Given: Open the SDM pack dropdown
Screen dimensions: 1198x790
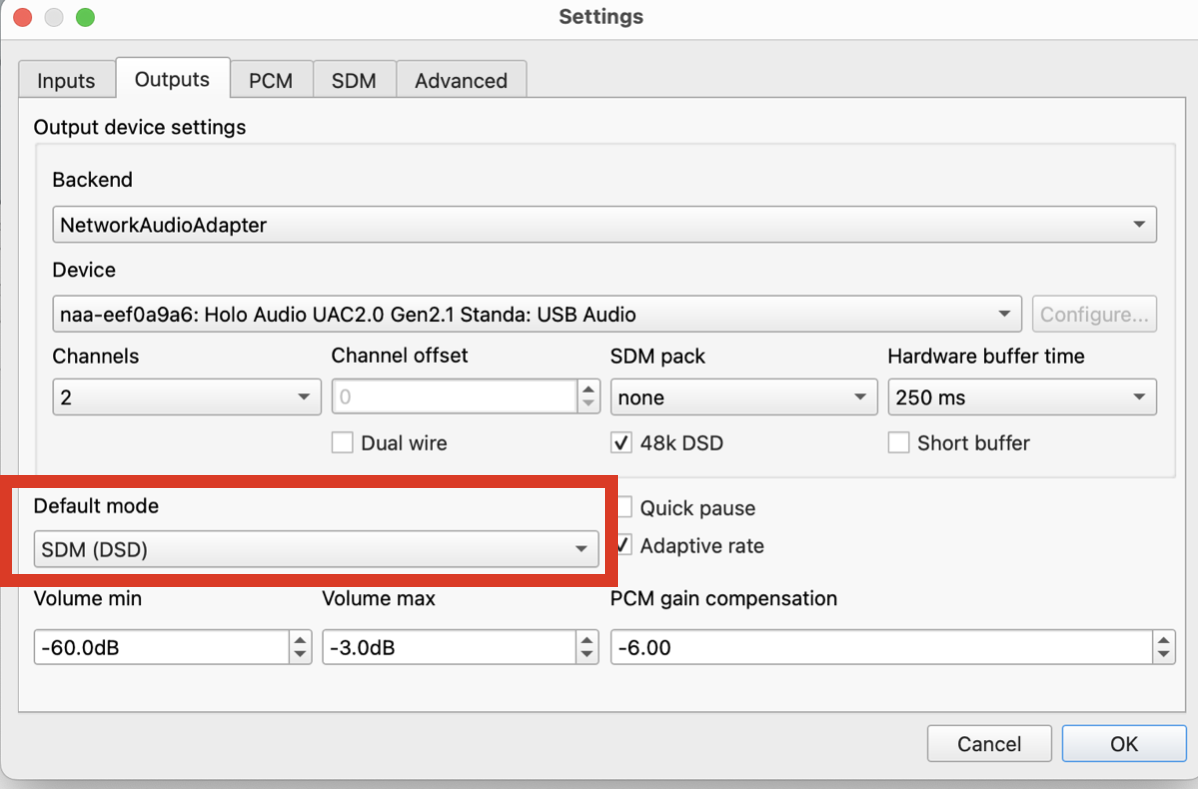Looking at the screenshot, I should point(743,397).
